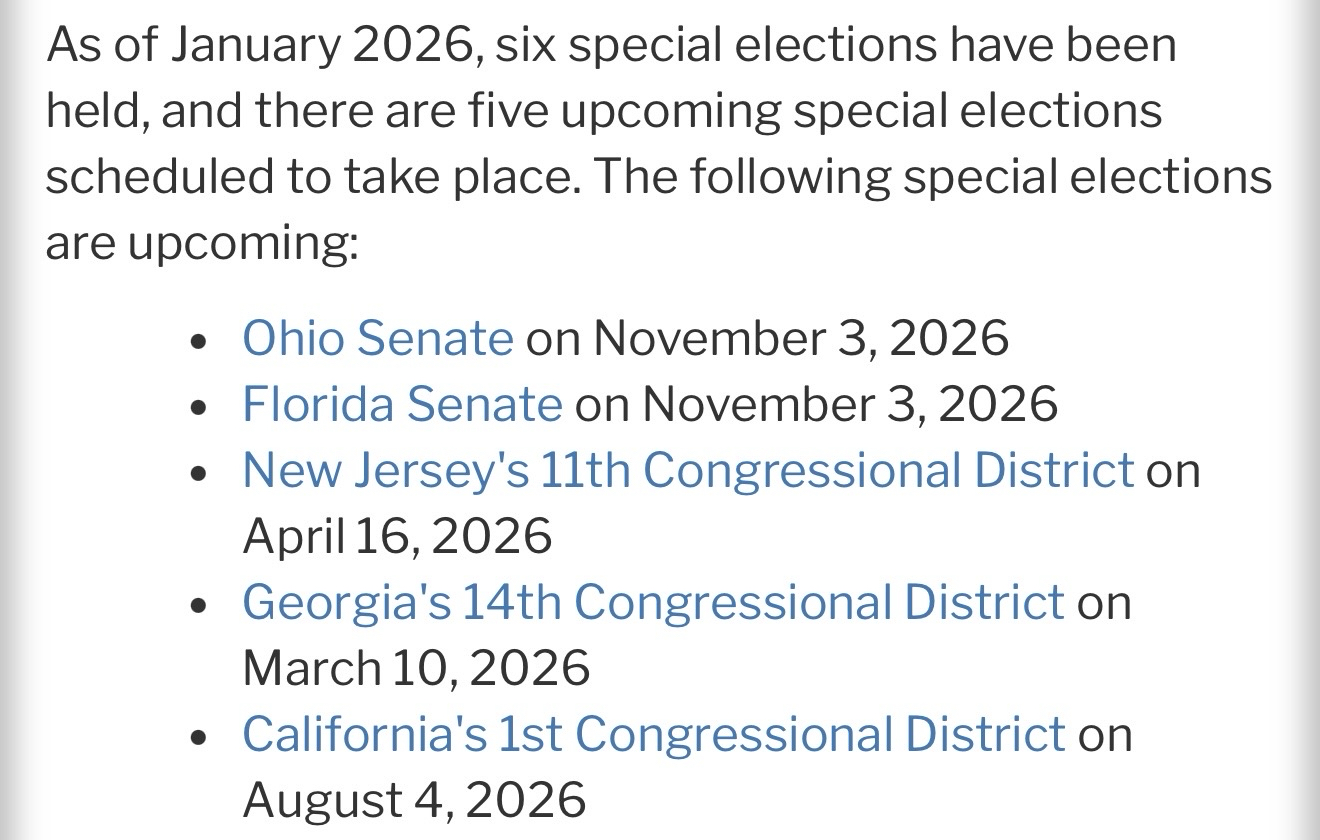Click the March 10, 2026 date text

pyautogui.click(x=416, y=668)
